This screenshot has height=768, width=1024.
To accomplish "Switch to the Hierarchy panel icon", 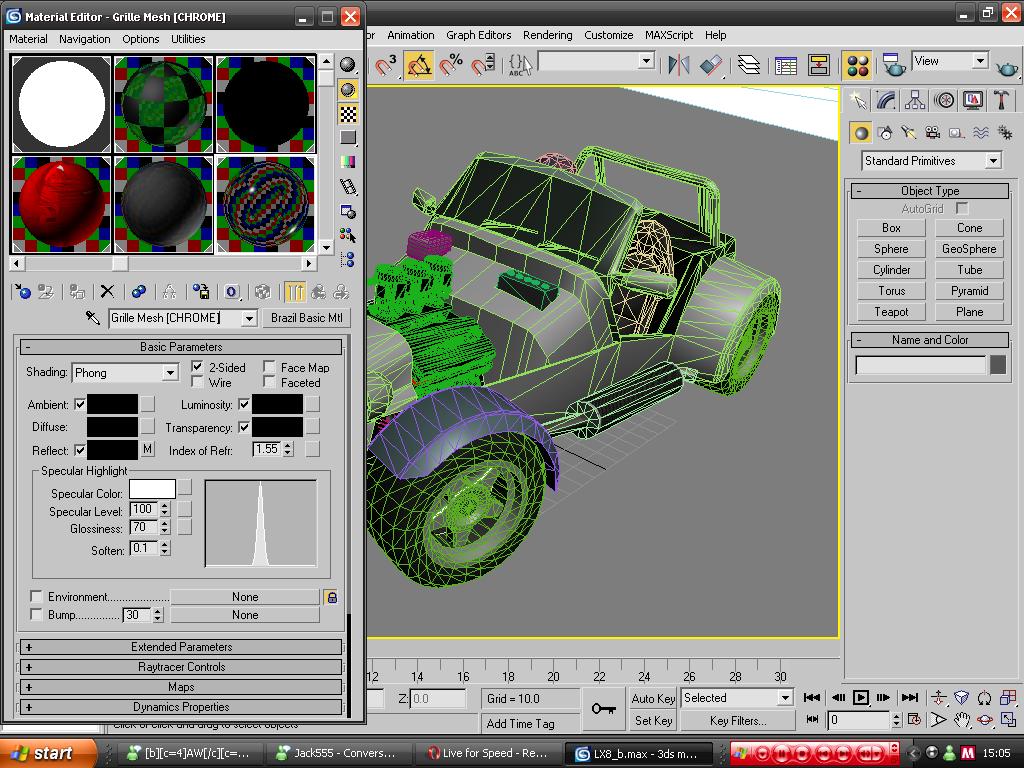I will click(915, 101).
